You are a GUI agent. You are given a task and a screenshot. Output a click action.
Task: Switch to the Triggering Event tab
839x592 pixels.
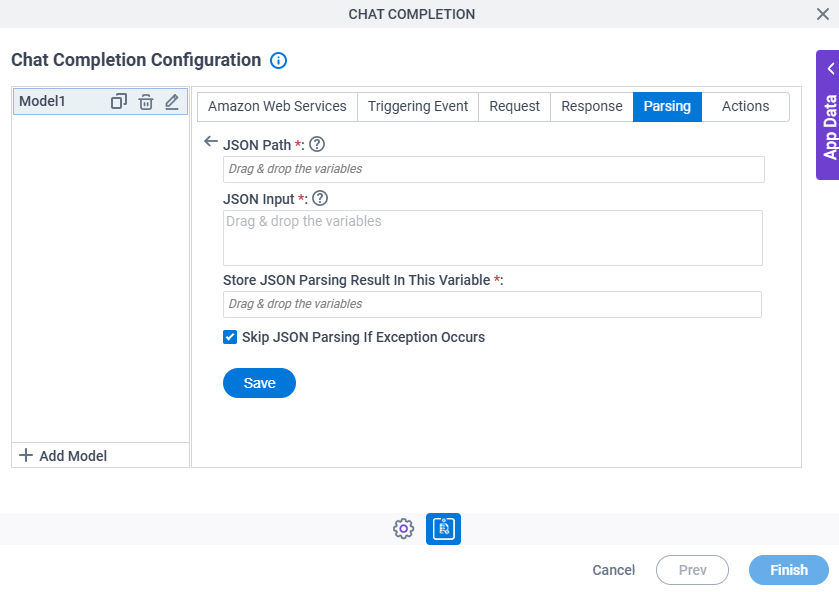point(418,107)
